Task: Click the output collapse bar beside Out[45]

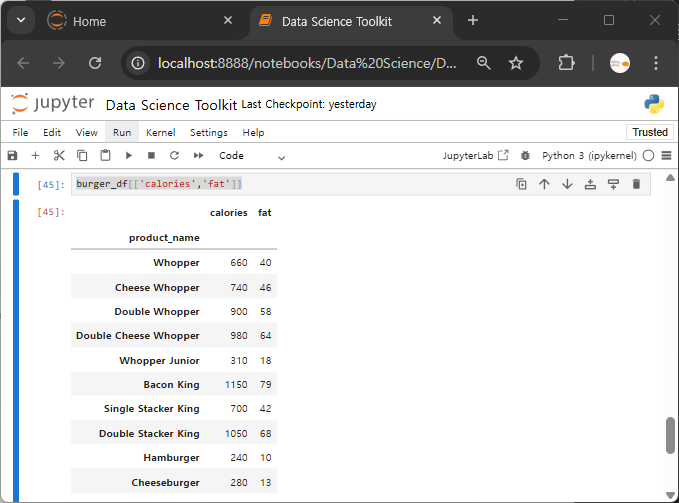Action: (16, 350)
